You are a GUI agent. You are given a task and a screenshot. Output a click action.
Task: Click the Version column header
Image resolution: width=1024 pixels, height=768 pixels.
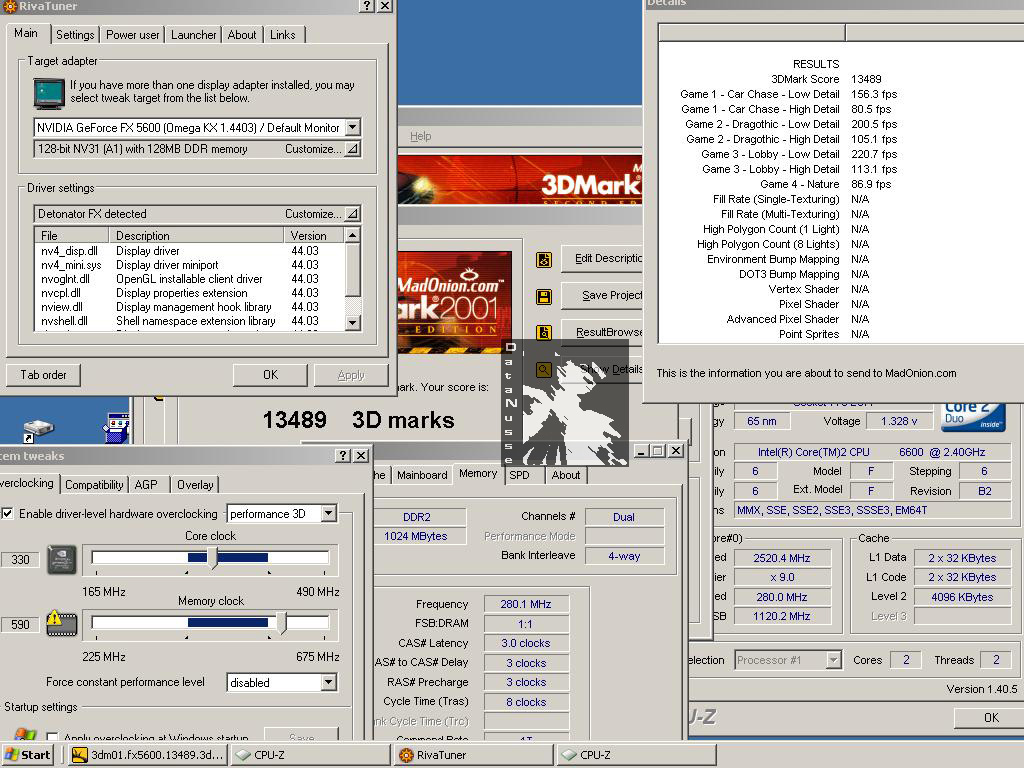tap(314, 235)
